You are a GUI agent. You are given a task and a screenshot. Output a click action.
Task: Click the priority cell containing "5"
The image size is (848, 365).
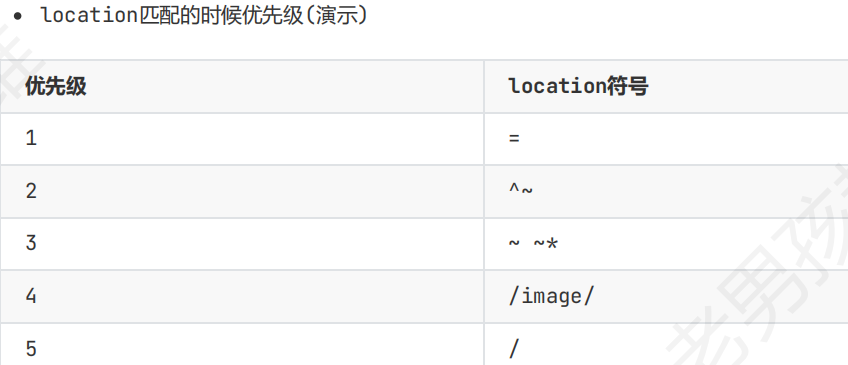tap(242, 344)
